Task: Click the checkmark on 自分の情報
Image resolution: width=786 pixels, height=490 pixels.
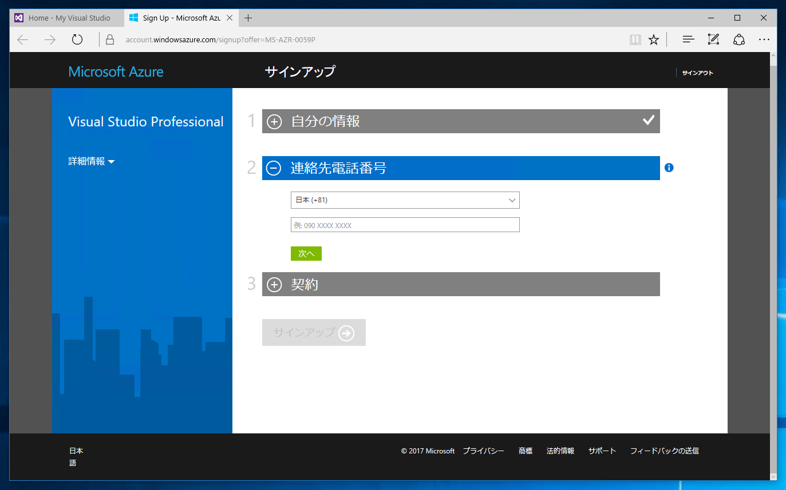Action: pos(649,120)
